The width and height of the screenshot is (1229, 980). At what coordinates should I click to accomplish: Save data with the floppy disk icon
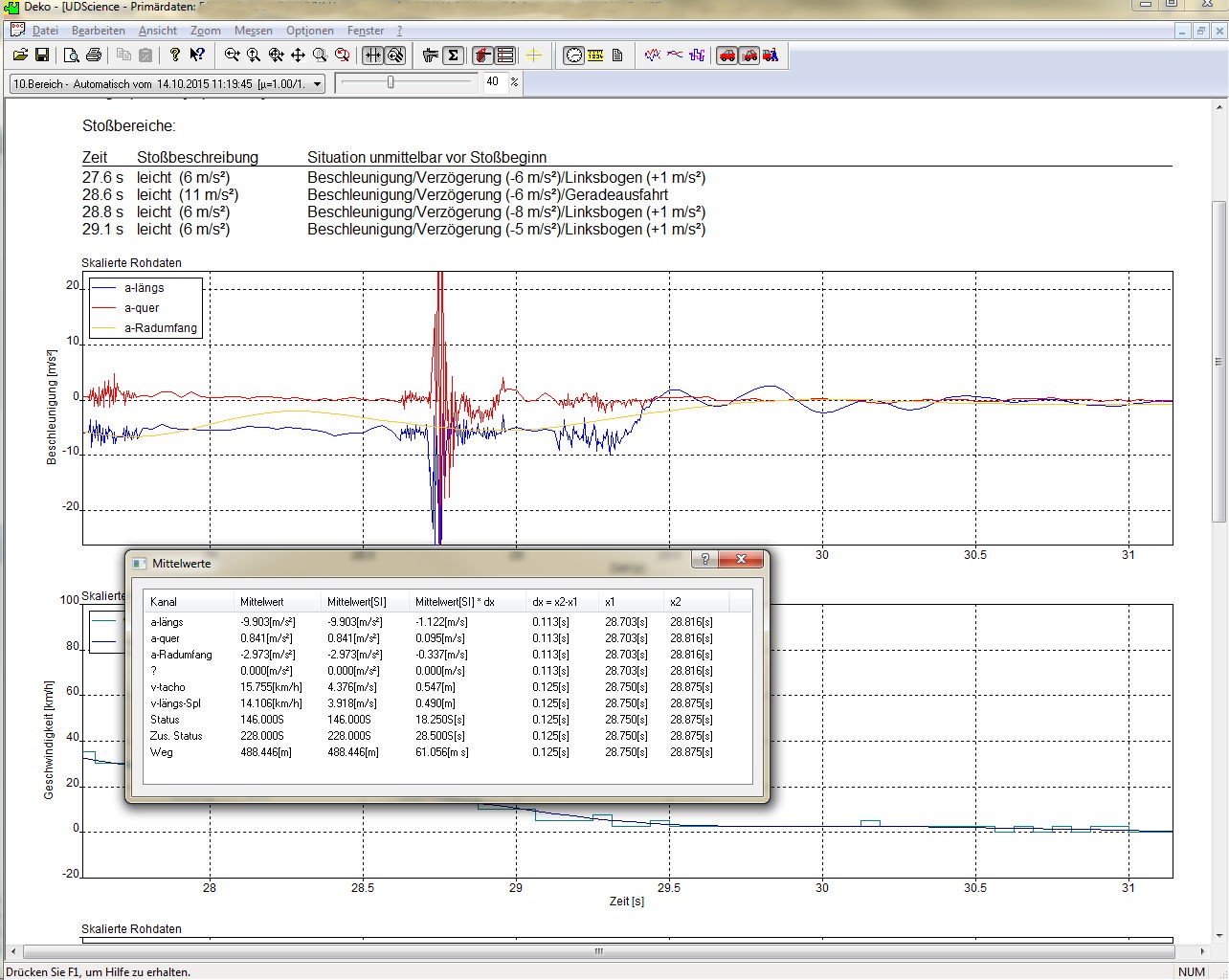click(x=42, y=56)
